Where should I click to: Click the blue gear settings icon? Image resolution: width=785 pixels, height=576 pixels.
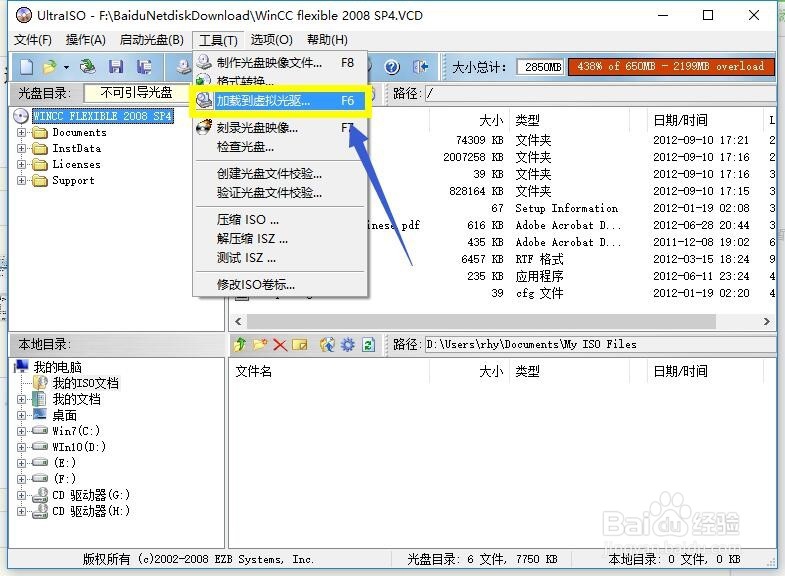coord(347,344)
